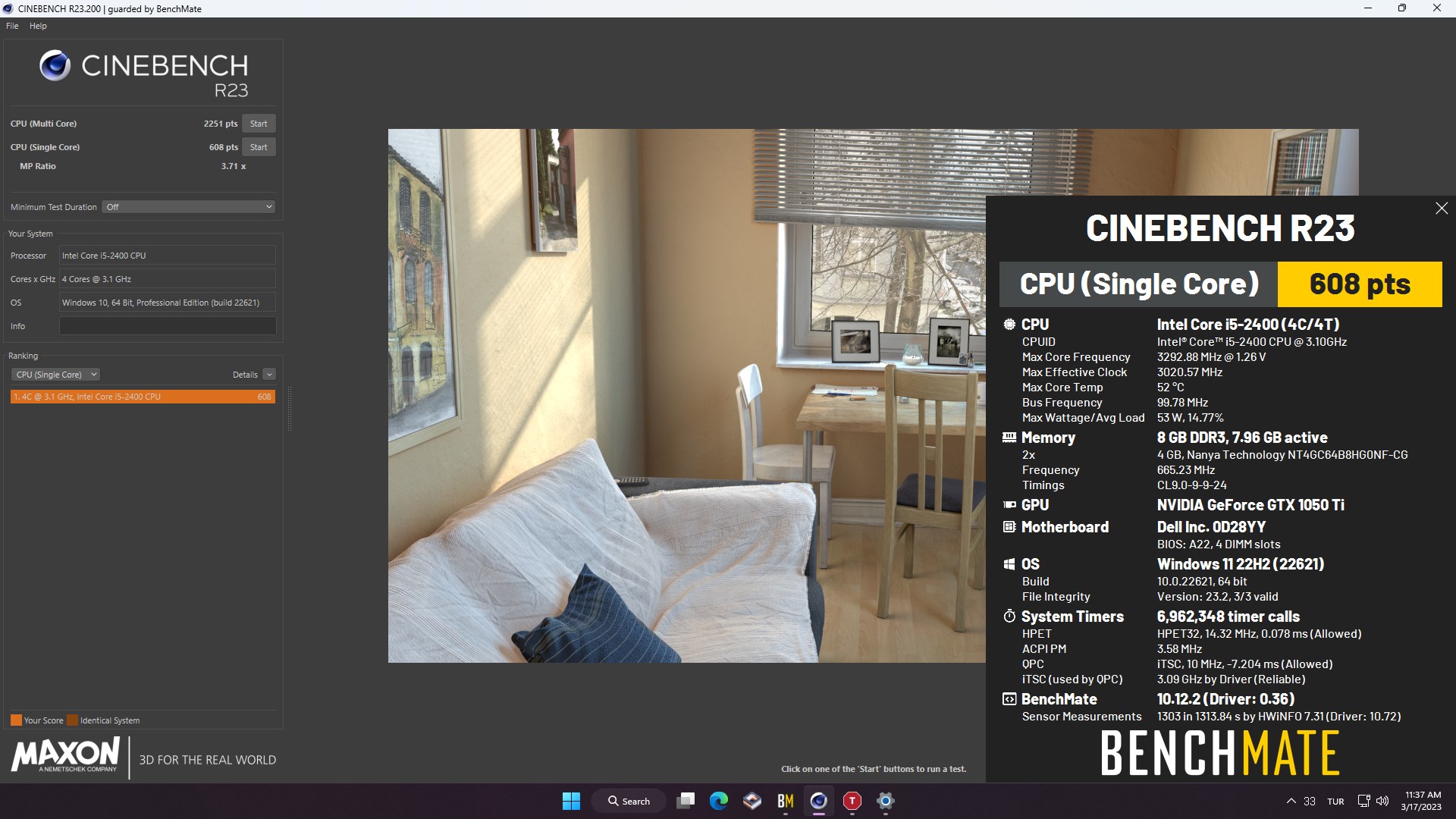Open the Help menu
The width and height of the screenshot is (1456, 819).
pyautogui.click(x=38, y=26)
